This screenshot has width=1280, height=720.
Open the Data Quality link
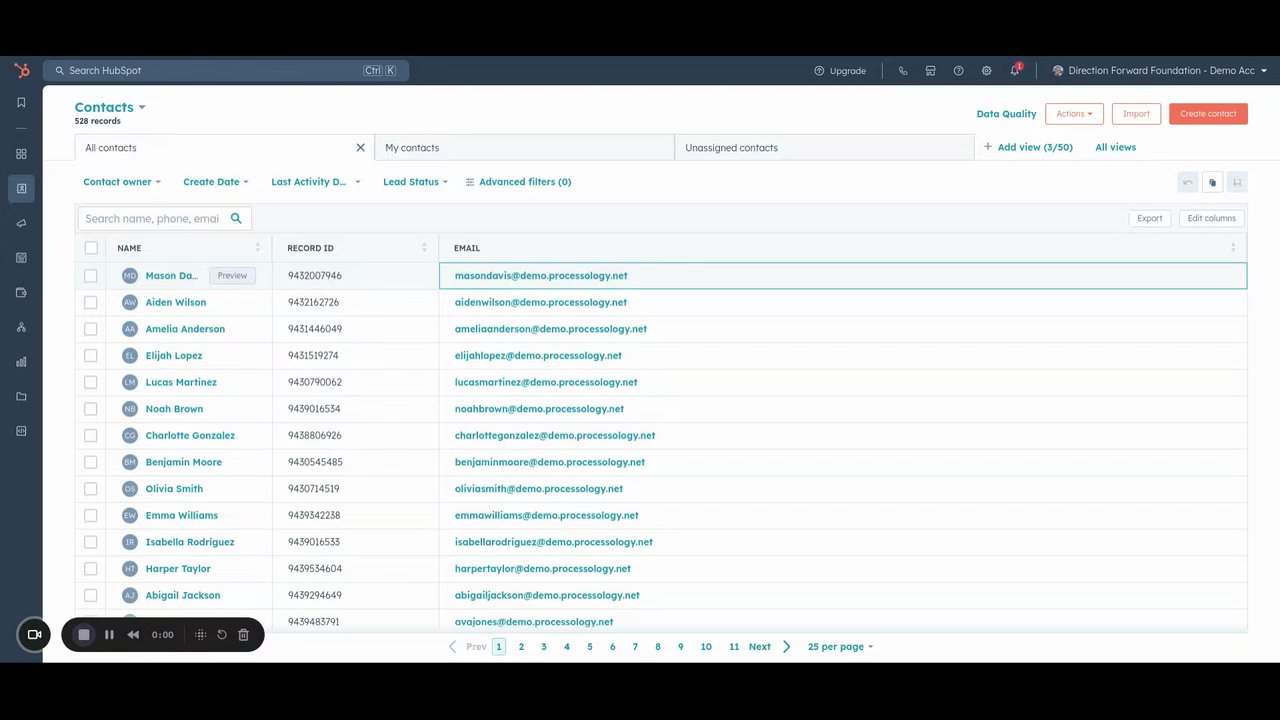(1006, 114)
